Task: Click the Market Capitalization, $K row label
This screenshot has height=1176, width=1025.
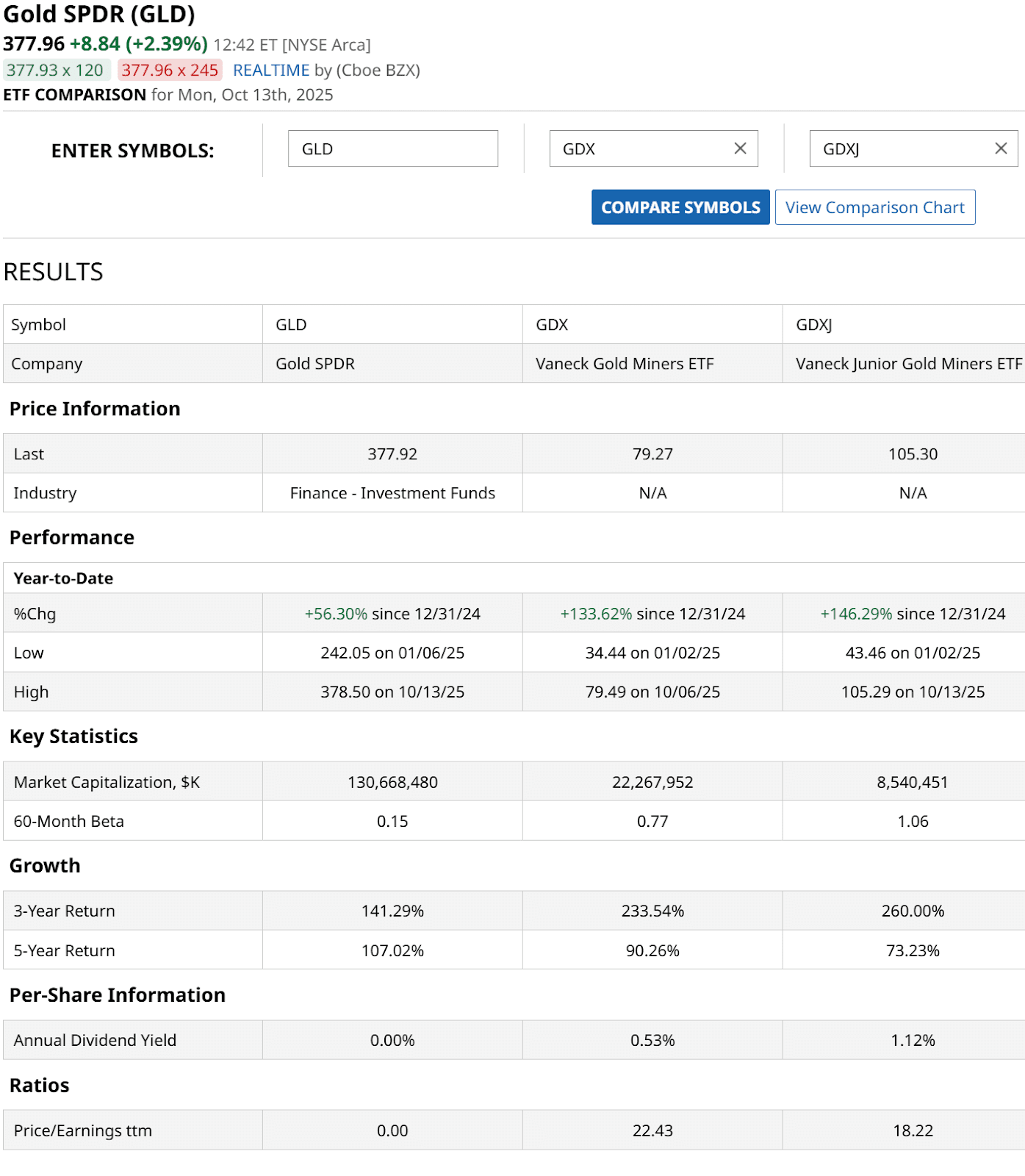Action: pyautogui.click(x=107, y=782)
